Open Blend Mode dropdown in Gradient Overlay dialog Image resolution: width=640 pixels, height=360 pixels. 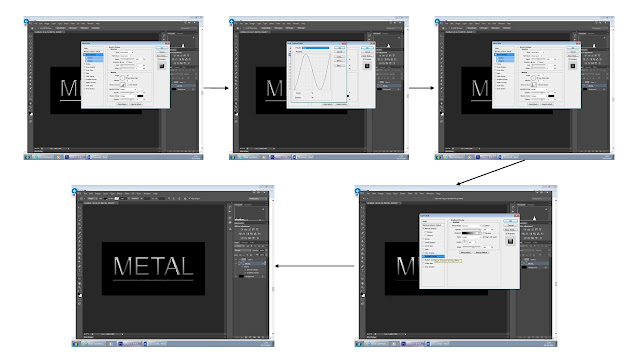click(x=471, y=226)
